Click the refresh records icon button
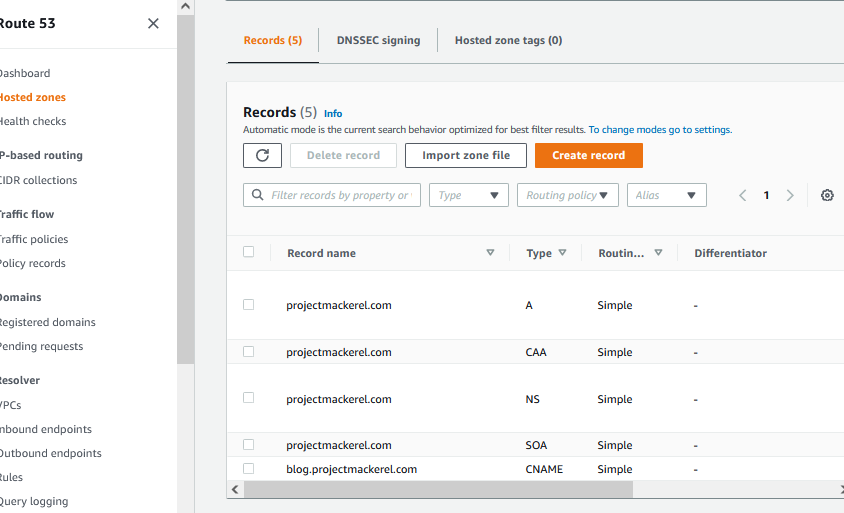 (262, 155)
